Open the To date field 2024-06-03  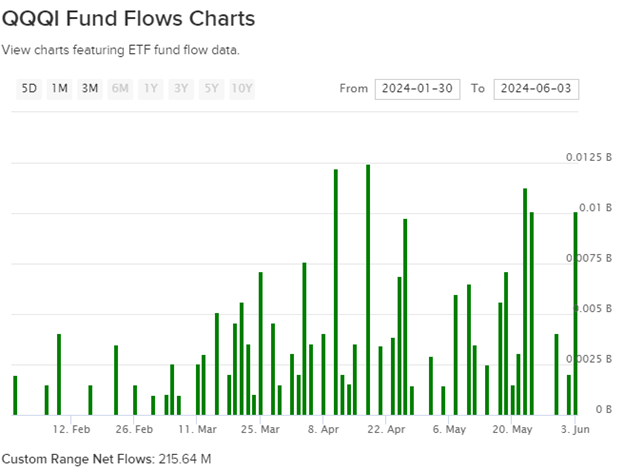[535, 89]
